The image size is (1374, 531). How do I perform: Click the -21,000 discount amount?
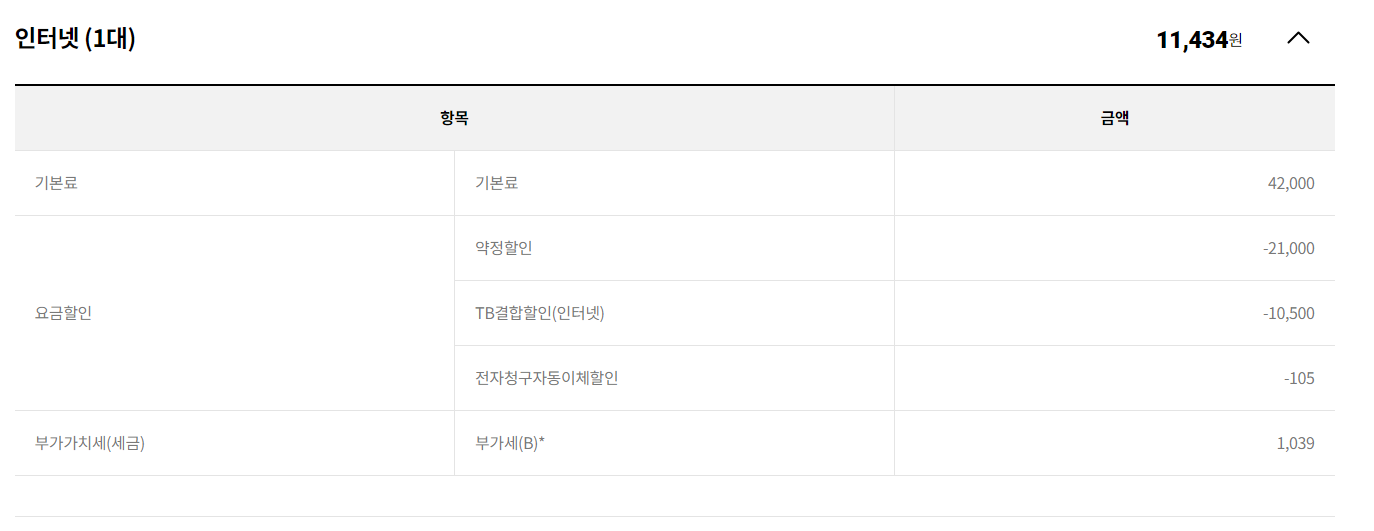point(1288,248)
